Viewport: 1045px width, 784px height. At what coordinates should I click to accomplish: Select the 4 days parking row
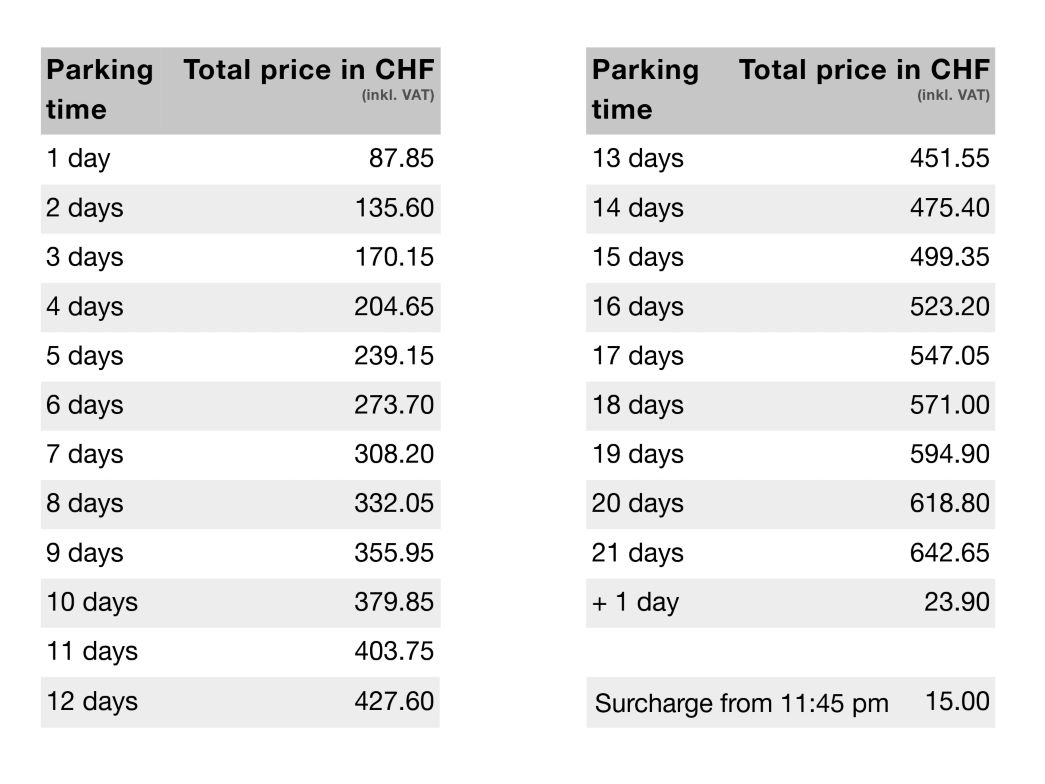click(x=240, y=307)
